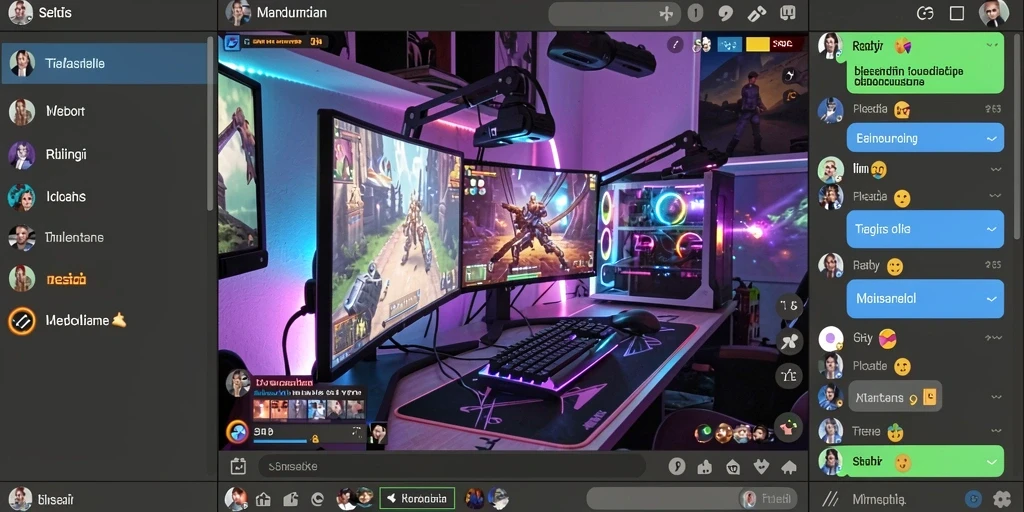Click the paired avatars right of Ronoobia
The height and width of the screenshot is (512, 1024).
click(487, 498)
